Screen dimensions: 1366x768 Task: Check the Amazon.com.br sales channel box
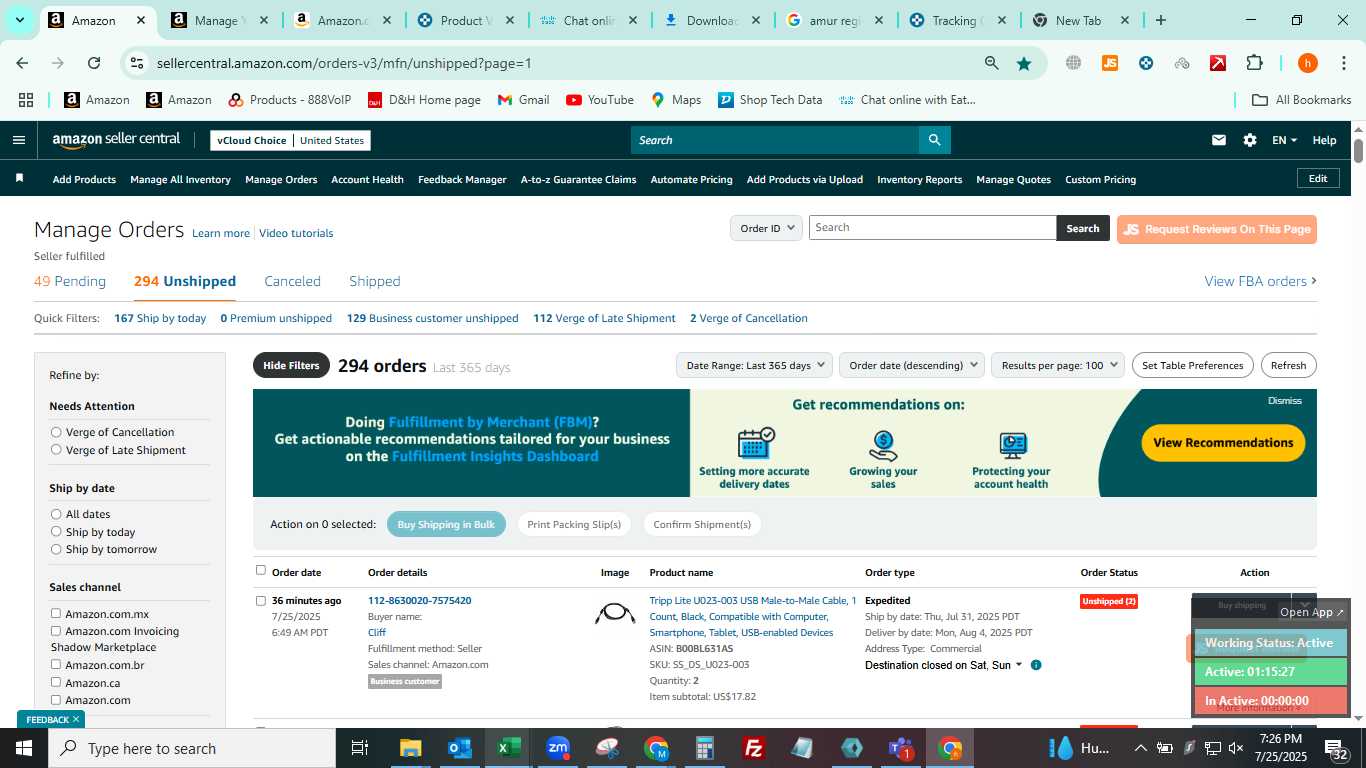pos(56,664)
